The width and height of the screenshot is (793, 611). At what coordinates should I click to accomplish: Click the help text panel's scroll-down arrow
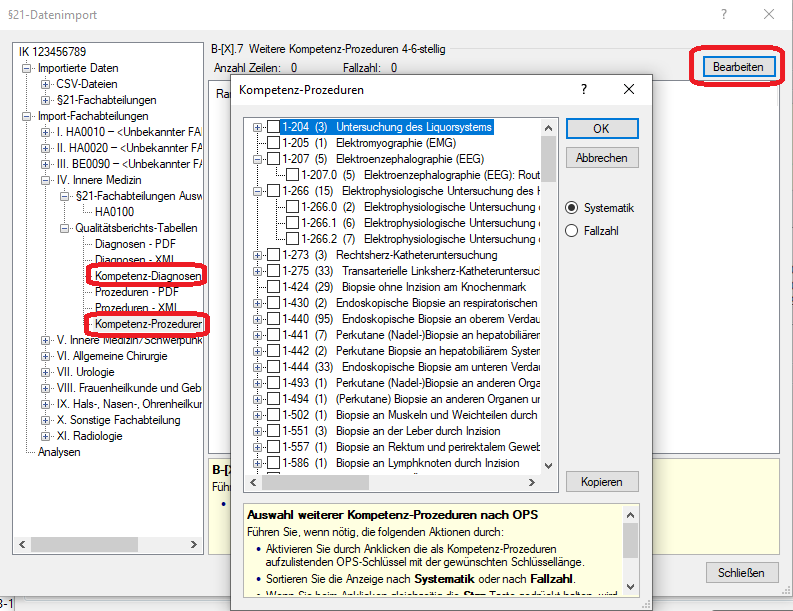point(630,587)
